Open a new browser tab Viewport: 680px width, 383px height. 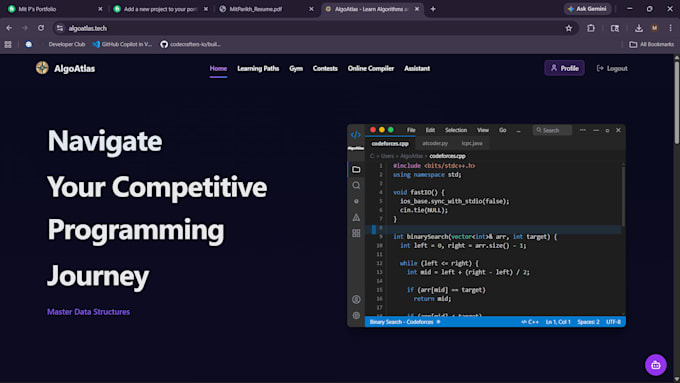[x=432, y=9]
